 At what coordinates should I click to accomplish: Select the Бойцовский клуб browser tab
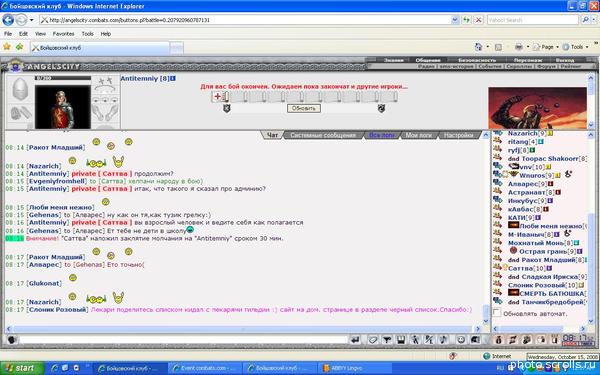tap(99, 48)
